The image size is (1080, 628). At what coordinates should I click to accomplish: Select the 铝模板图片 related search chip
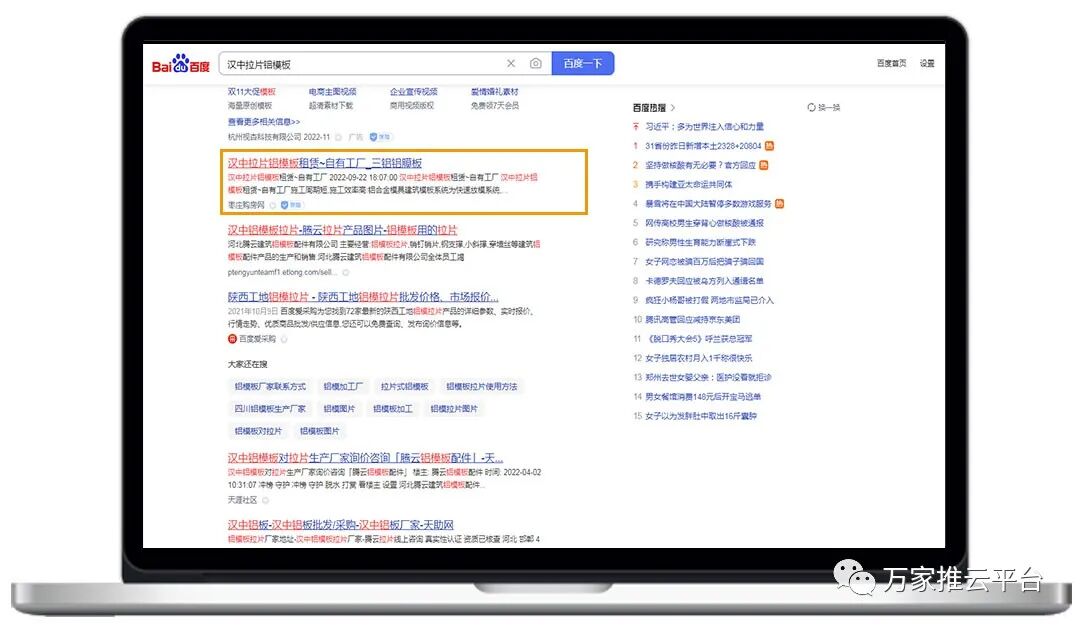[x=320, y=431]
